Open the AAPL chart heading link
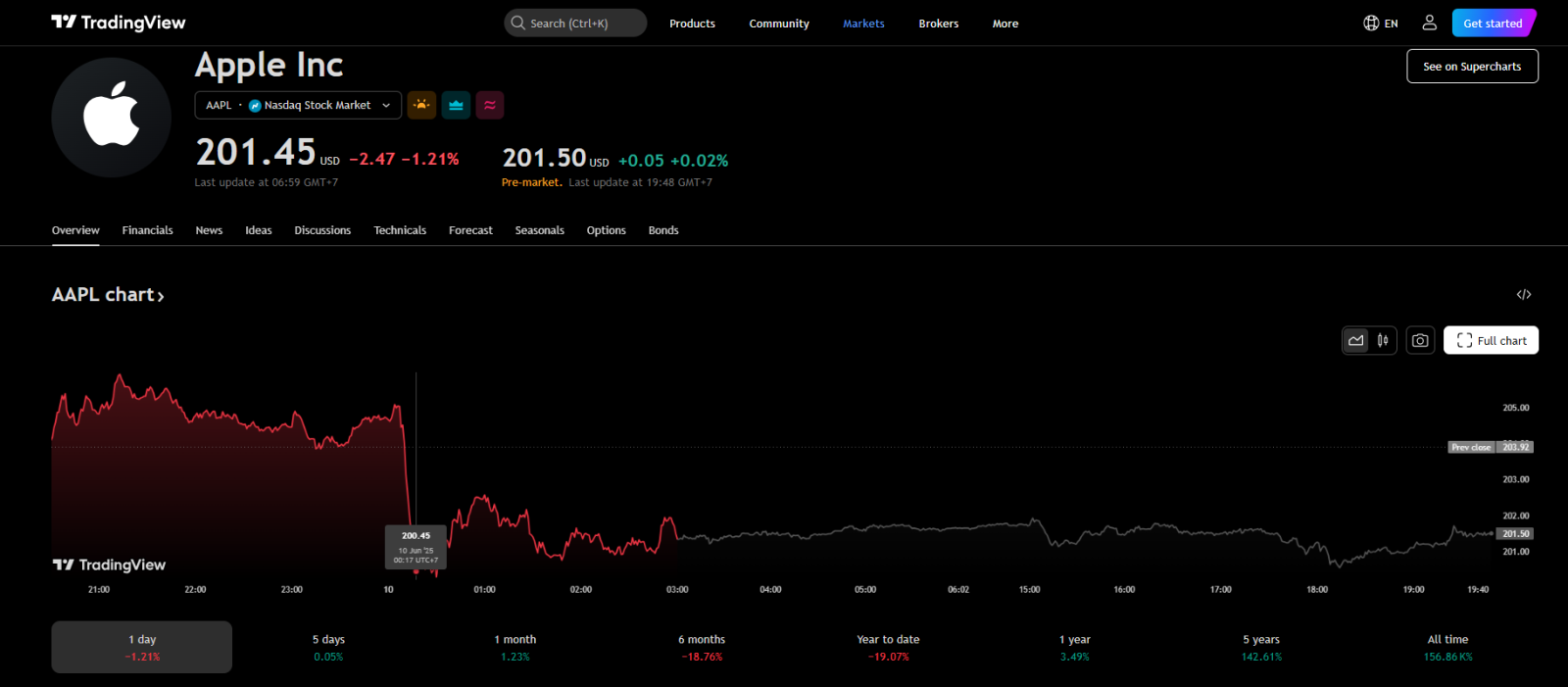 click(108, 295)
